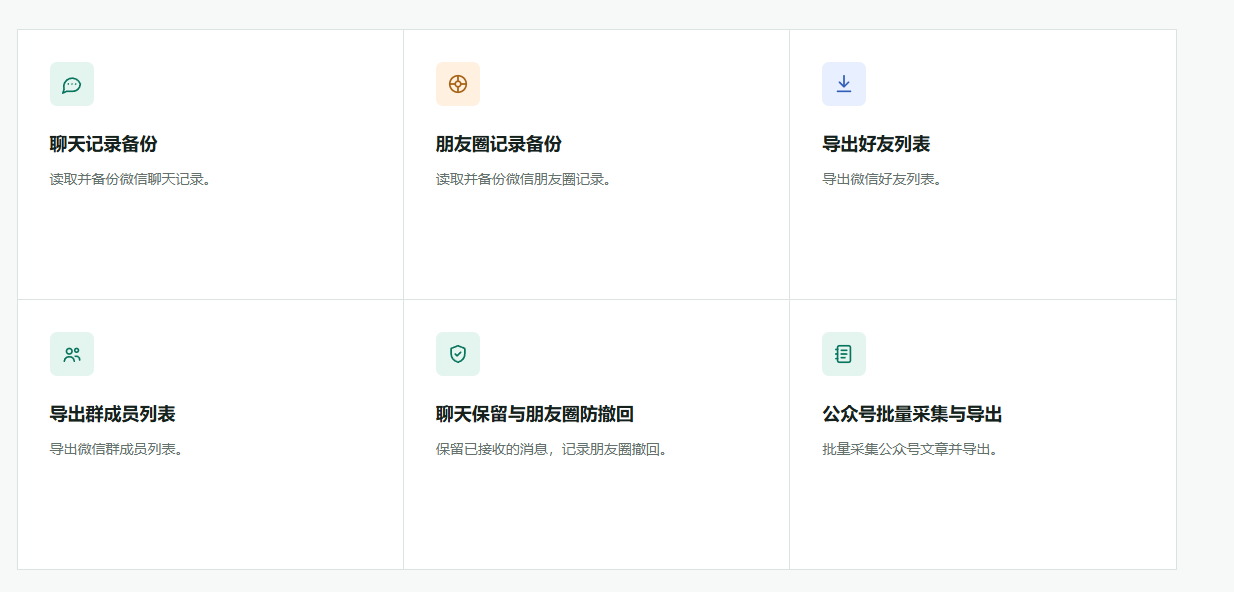
Task: Click the notebook icon for 公众号批量采集与导出
Action: pyautogui.click(x=844, y=354)
